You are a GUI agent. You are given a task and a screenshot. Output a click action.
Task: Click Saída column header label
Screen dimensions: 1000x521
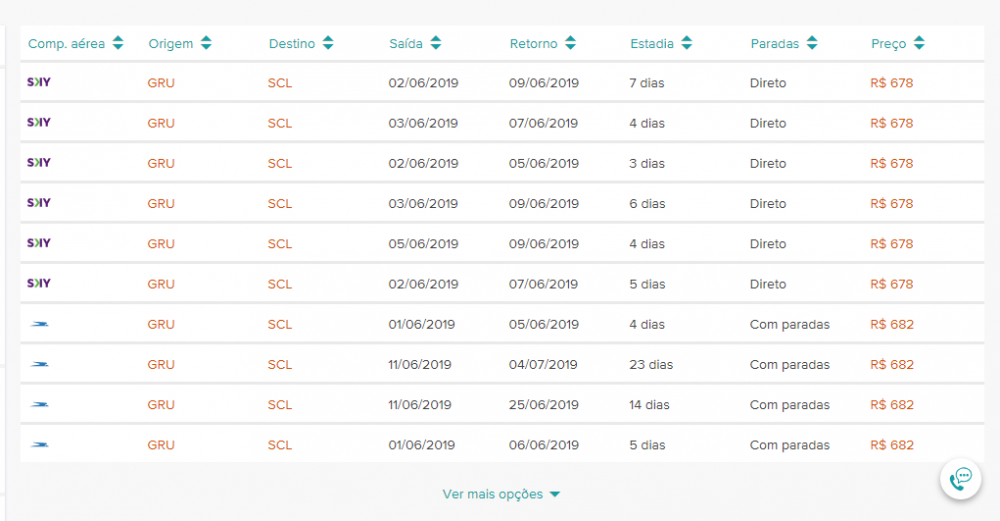[x=406, y=43]
